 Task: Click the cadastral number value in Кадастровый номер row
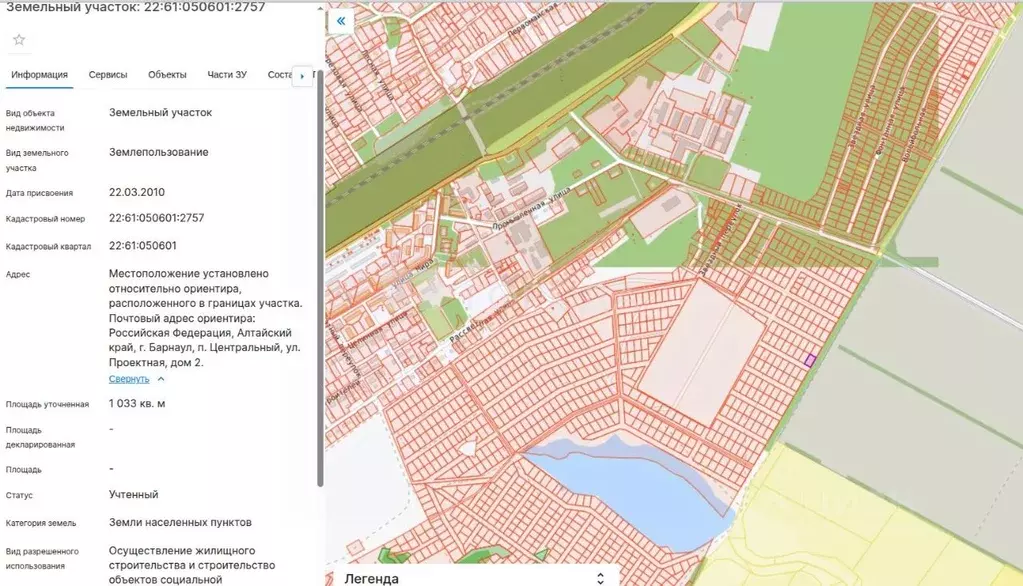[156, 218]
